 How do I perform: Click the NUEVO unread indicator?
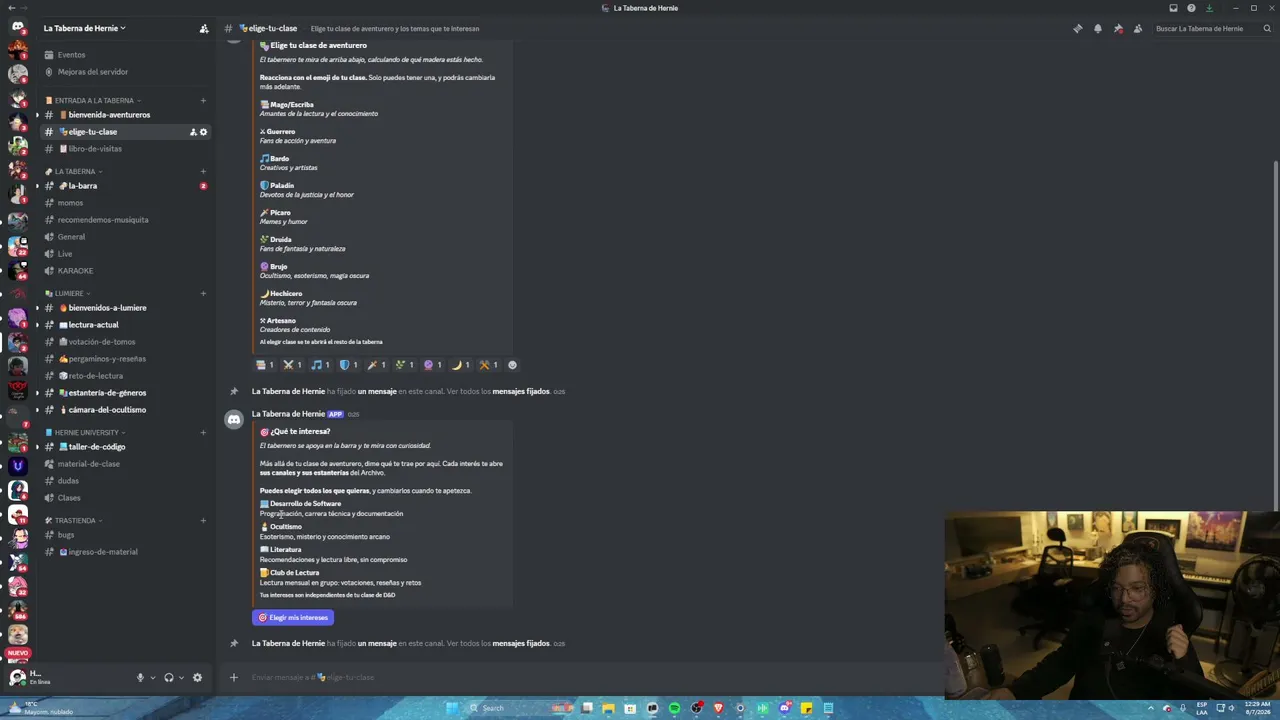17,653
